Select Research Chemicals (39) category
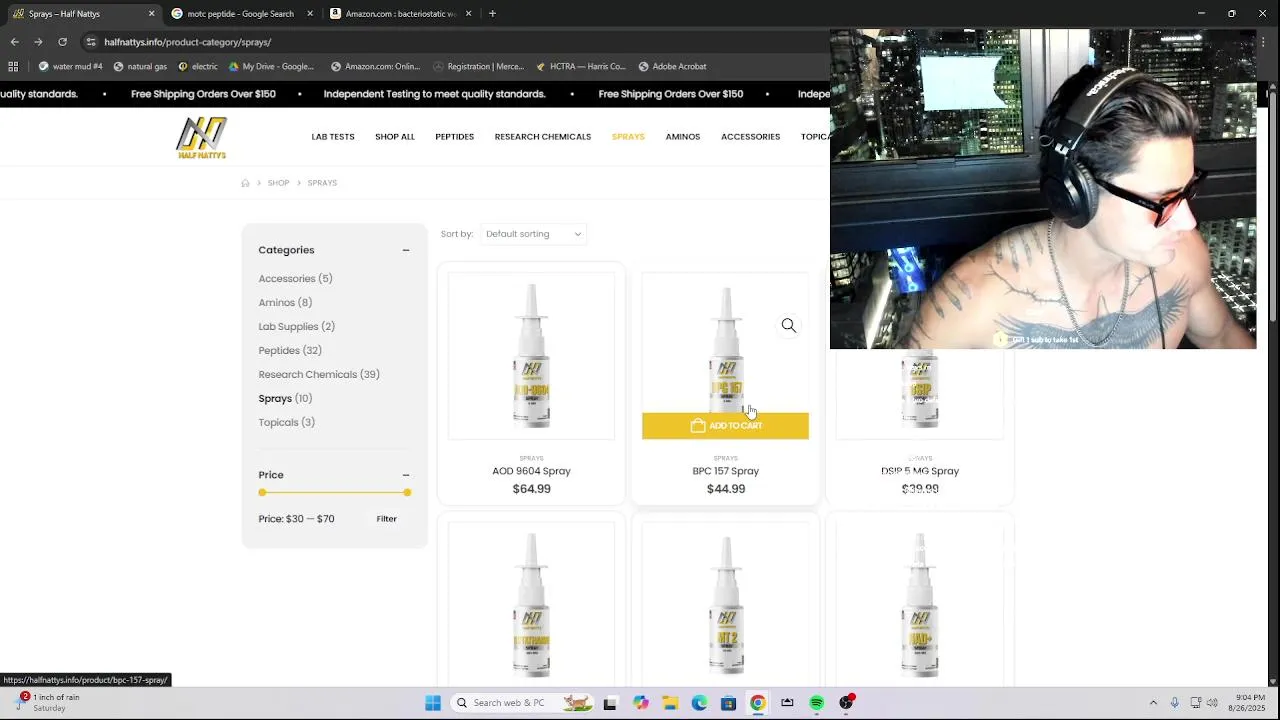This screenshot has width=1280, height=720. pyautogui.click(x=319, y=375)
